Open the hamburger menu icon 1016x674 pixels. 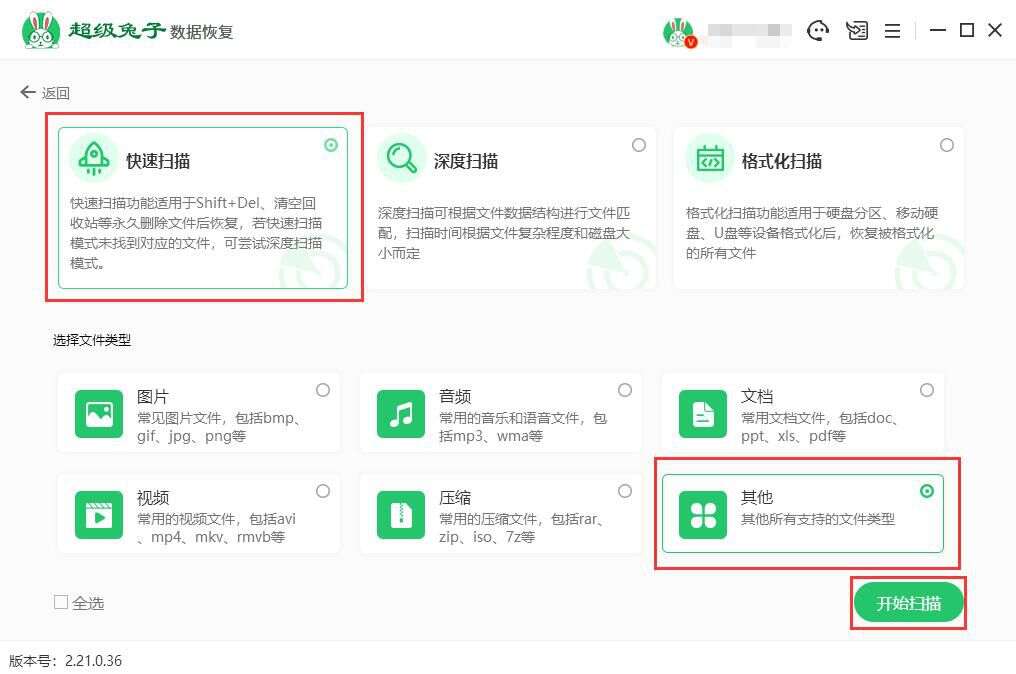coord(892,30)
